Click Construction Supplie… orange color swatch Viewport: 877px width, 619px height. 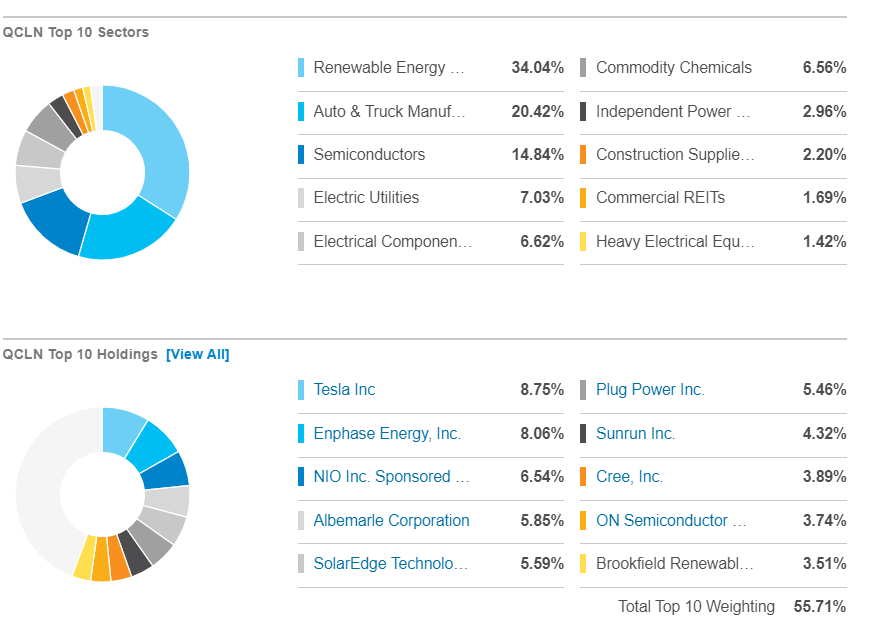583,154
